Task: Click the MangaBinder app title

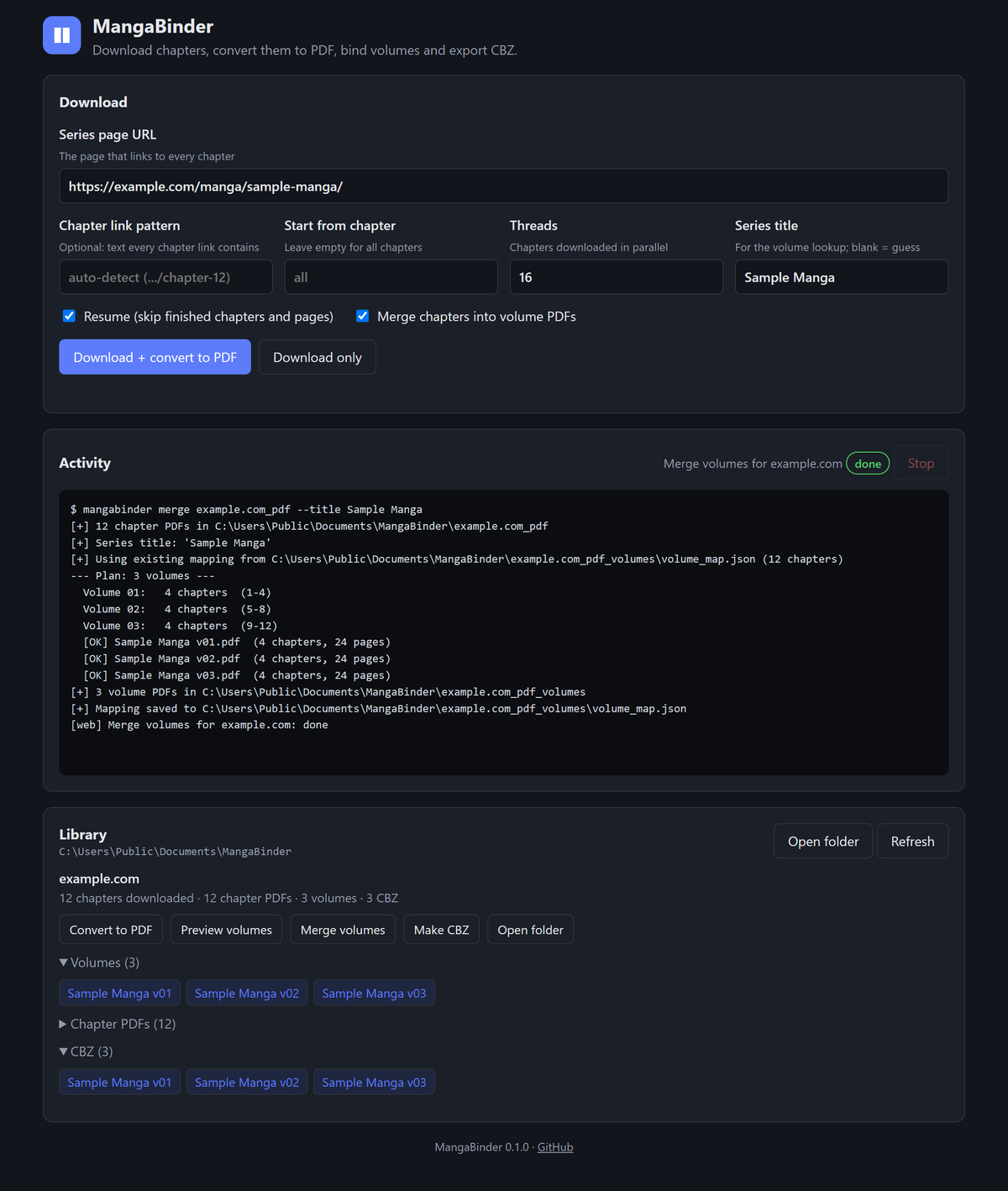Action: (x=153, y=26)
